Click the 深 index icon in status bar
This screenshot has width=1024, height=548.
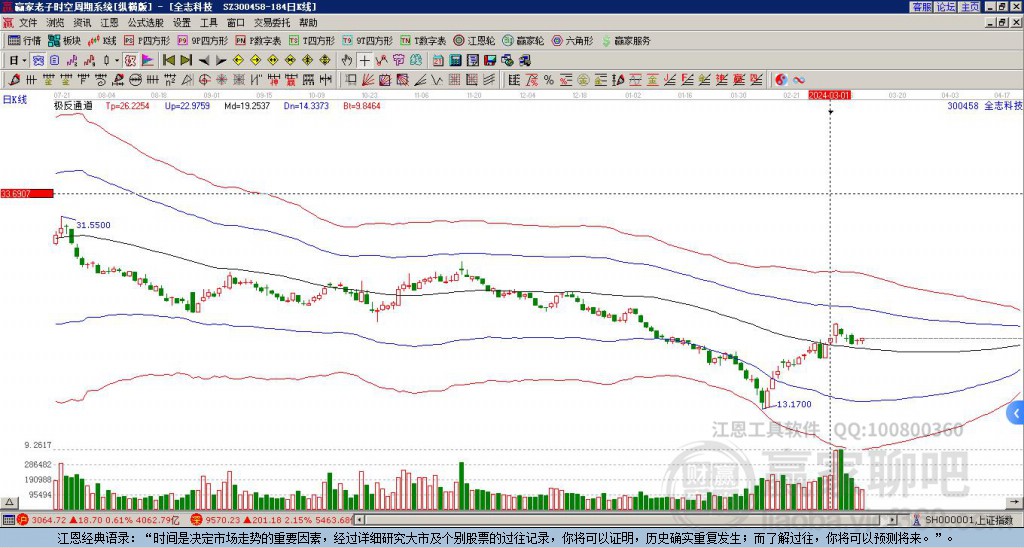tap(196, 520)
